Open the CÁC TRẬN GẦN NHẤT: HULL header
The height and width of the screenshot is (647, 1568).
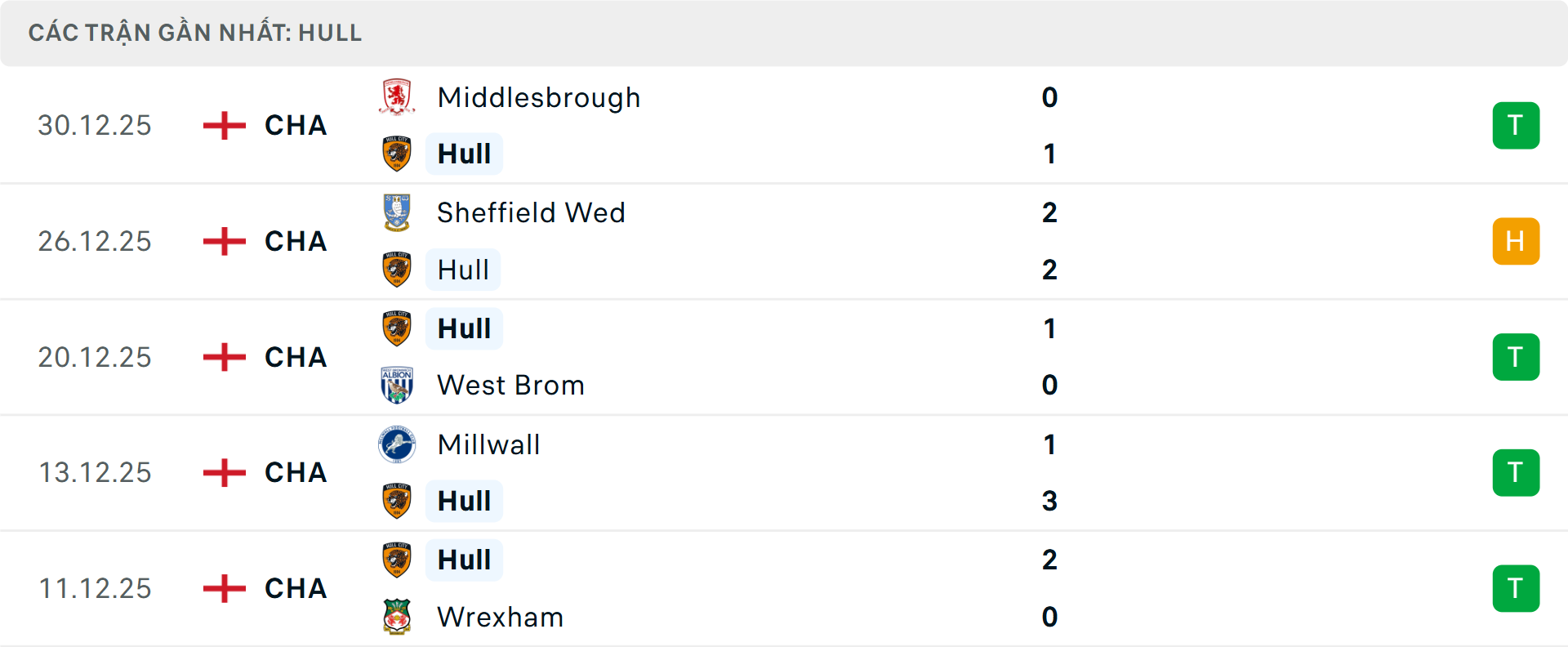pyautogui.click(x=196, y=33)
